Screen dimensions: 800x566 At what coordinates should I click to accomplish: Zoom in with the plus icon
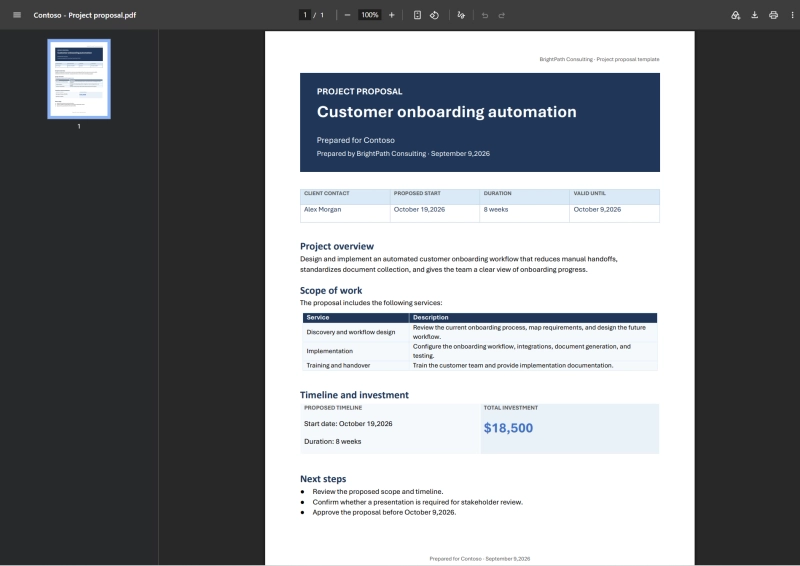pos(391,15)
